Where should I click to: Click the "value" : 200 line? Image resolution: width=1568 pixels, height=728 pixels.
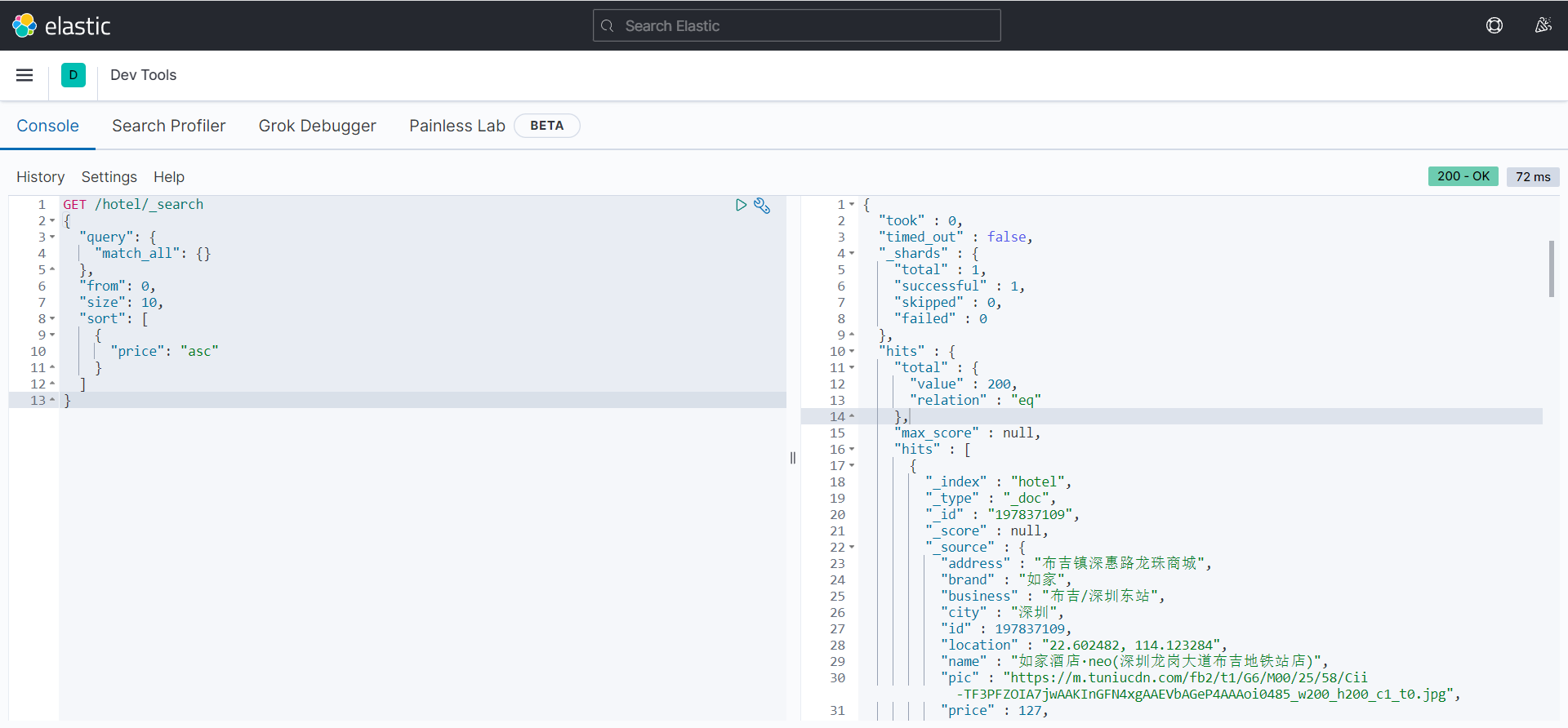click(964, 384)
